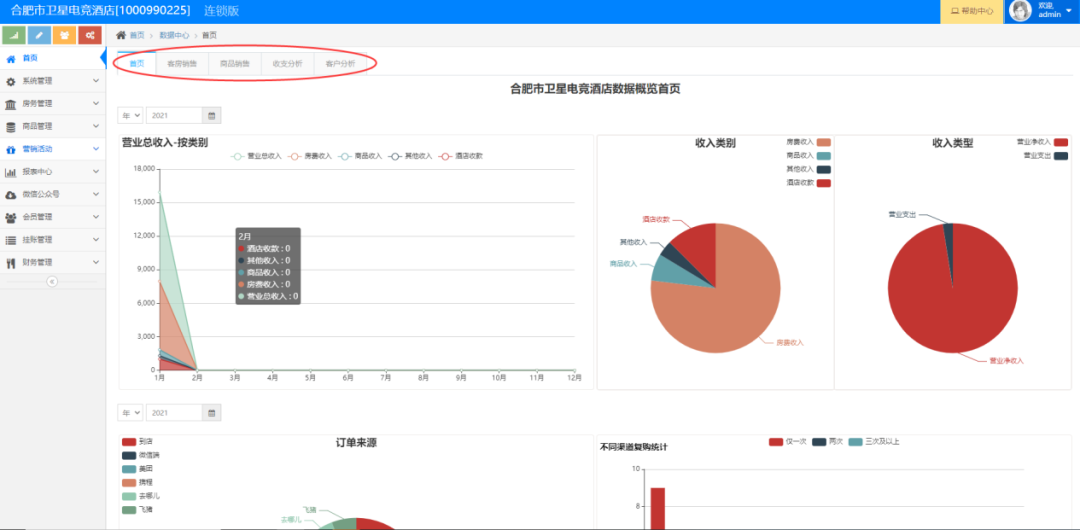Click the 2021 year field above revenue chart
The width and height of the screenshot is (1080, 530).
174,115
